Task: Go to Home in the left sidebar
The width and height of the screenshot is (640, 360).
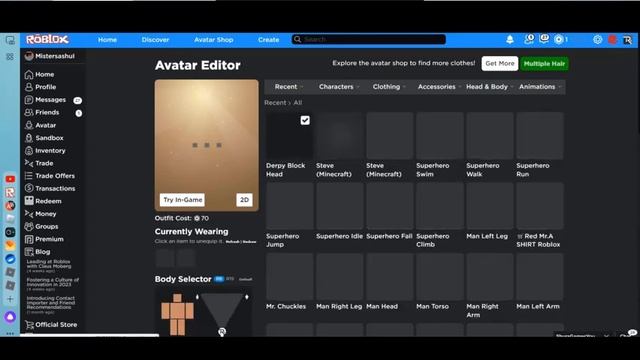Action: tap(40, 74)
